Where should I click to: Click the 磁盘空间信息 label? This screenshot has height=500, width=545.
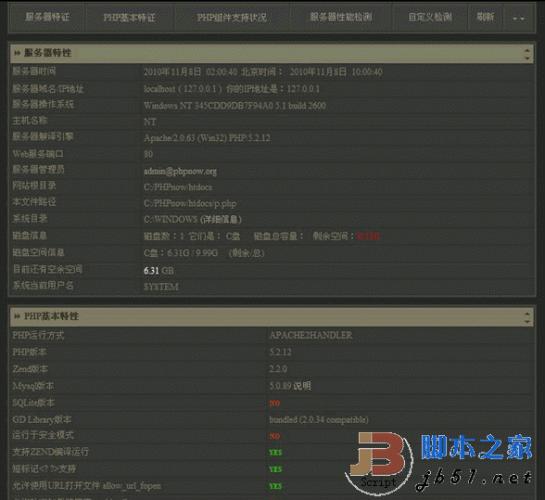[x=39, y=252]
